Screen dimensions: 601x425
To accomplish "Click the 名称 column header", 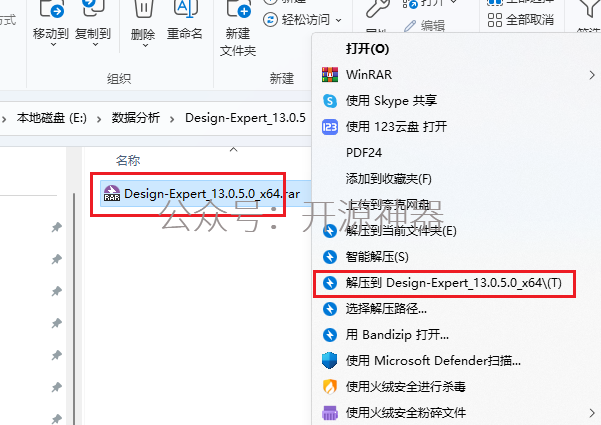I will pos(128,160).
